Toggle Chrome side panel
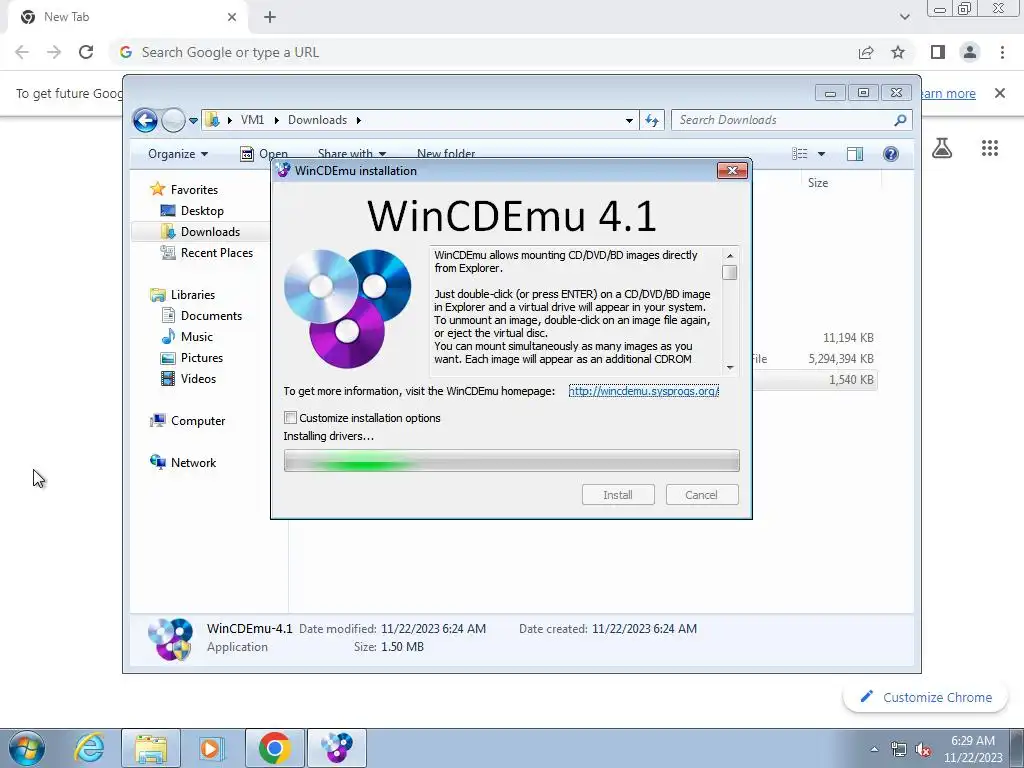 pos(938,52)
